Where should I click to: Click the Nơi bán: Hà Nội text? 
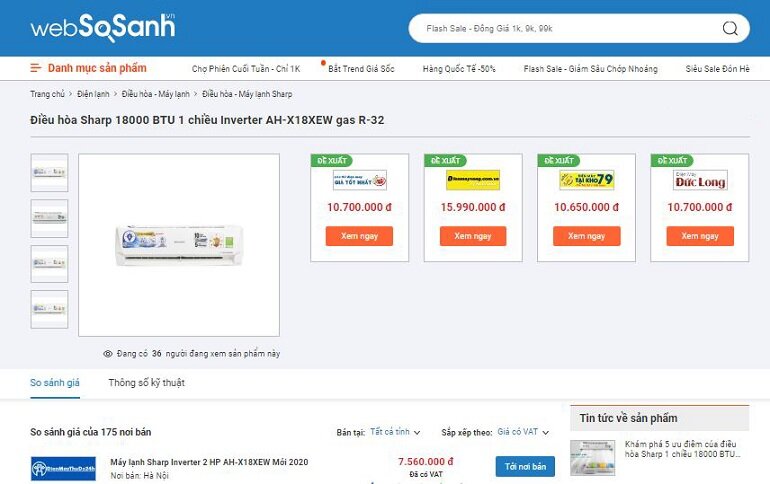[x=139, y=476]
